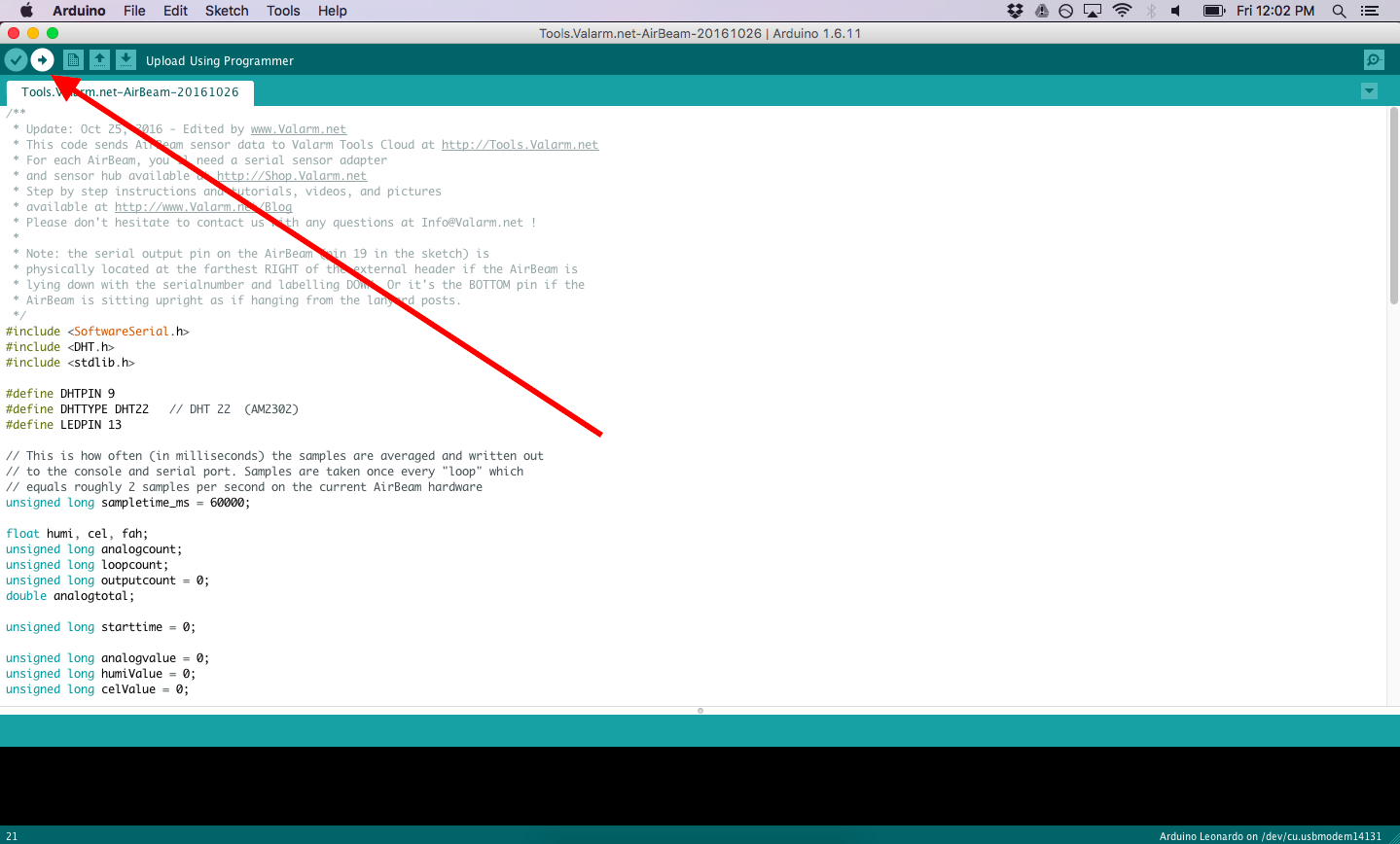The image size is (1400, 844).
Task: Click the Google Drive menu bar icon
Action: (1041, 11)
